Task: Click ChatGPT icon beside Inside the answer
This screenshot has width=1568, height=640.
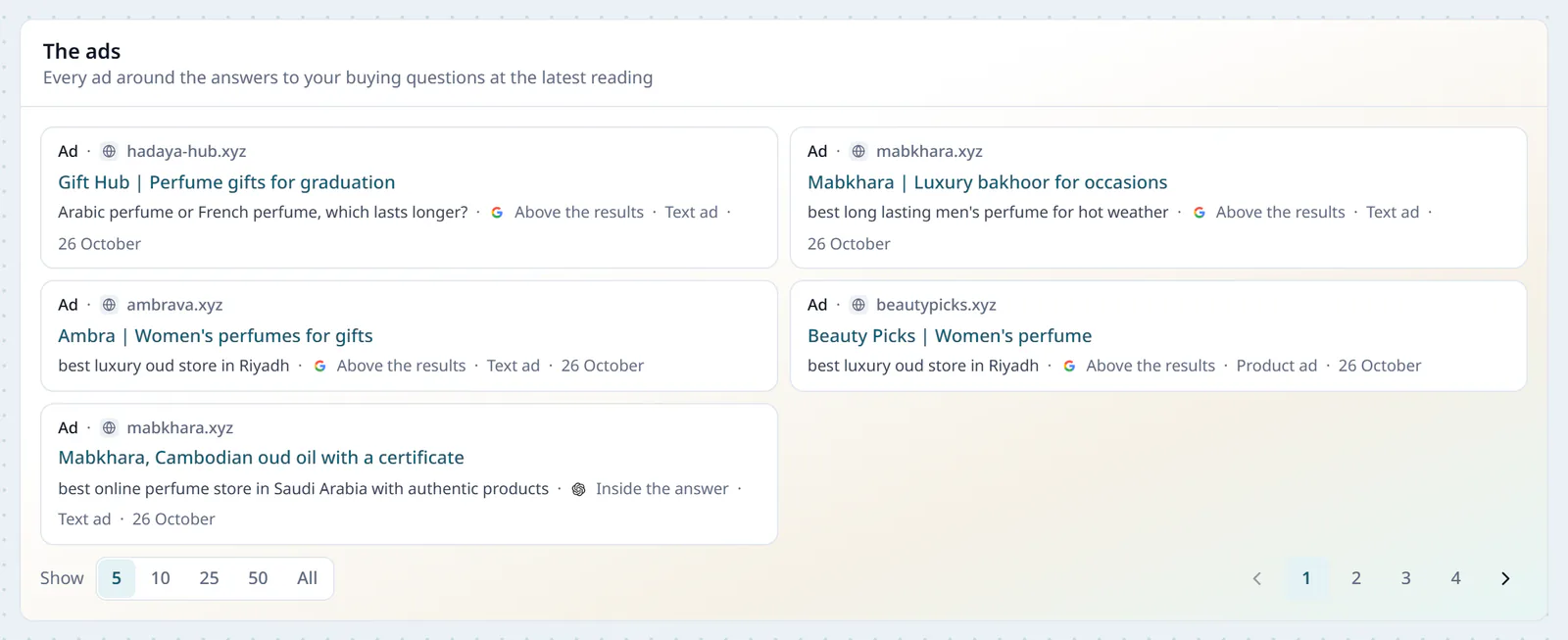Action: tap(578, 489)
